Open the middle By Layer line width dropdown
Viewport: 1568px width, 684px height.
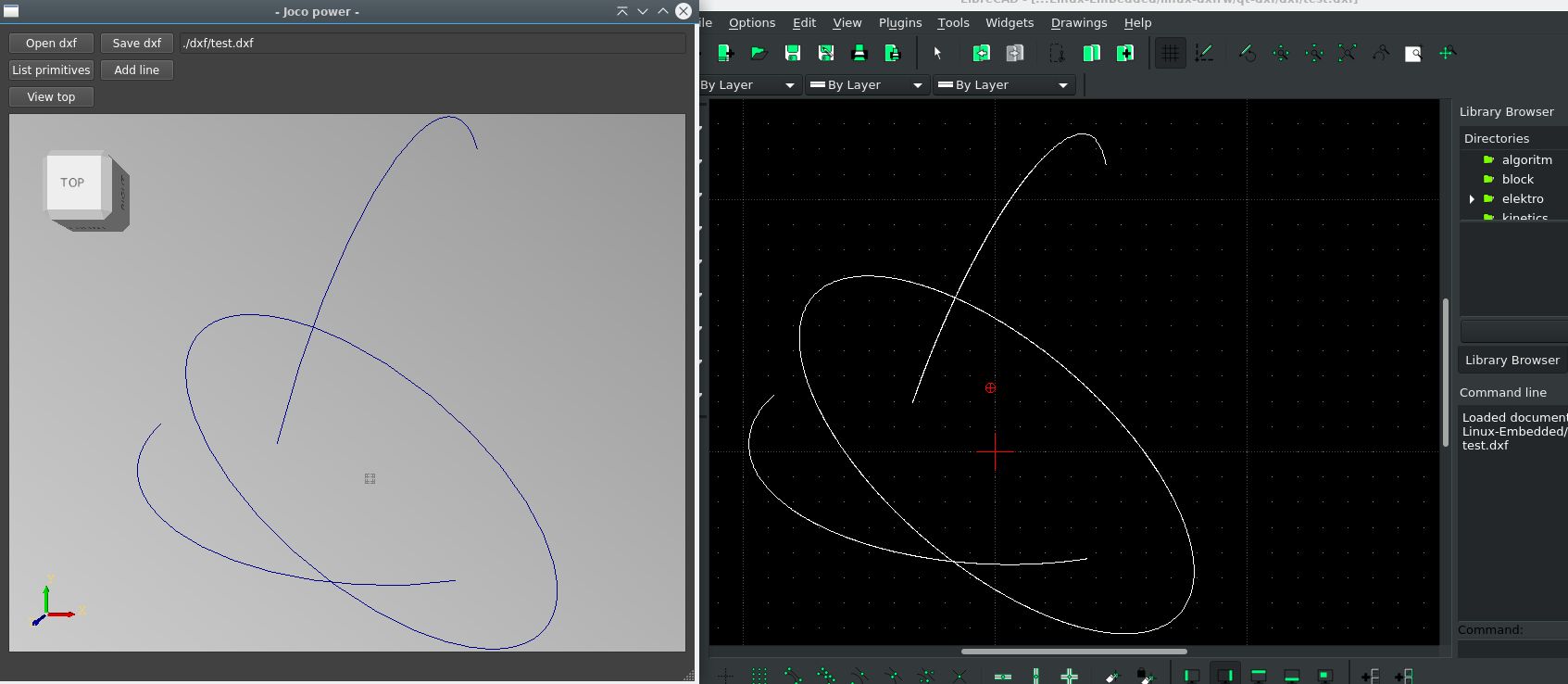867,84
